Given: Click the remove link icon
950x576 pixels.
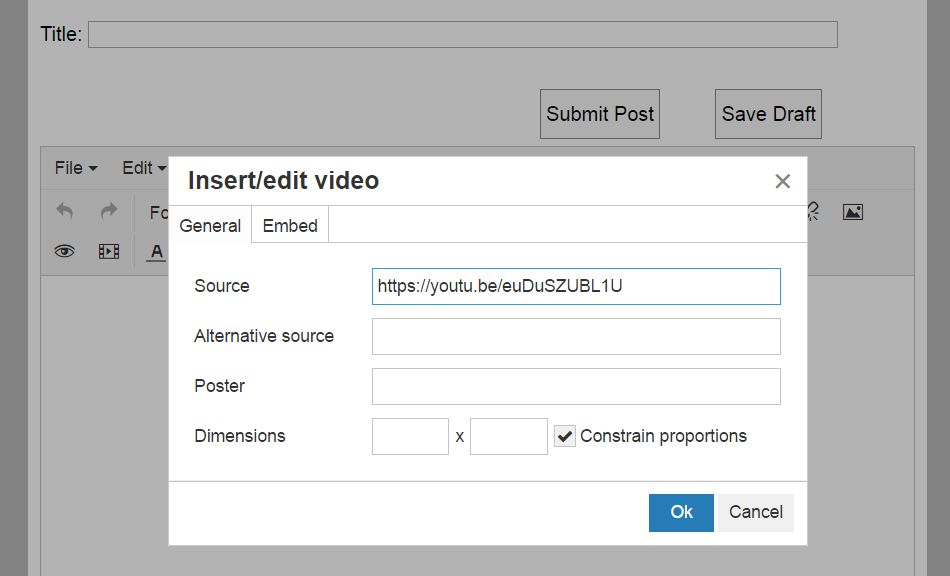Looking at the screenshot, I should pos(814,212).
